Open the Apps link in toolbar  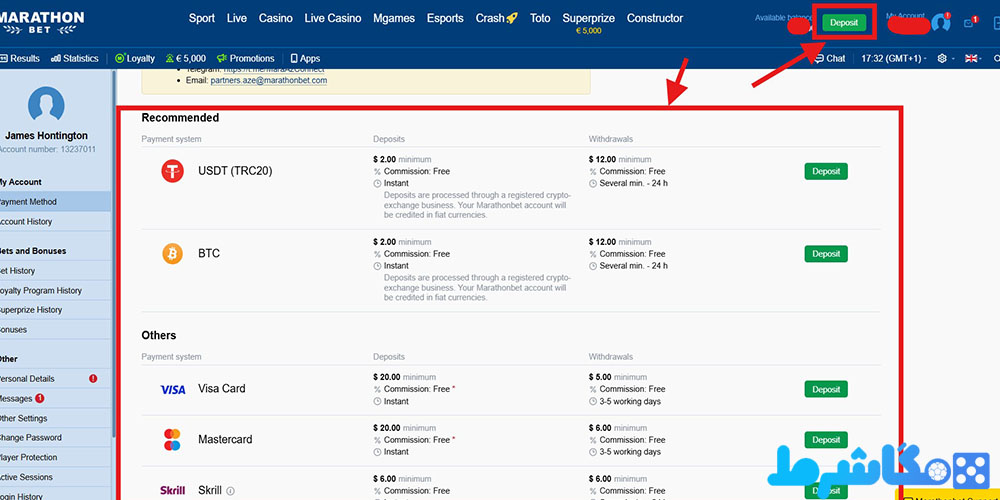(x=305, y=58)
